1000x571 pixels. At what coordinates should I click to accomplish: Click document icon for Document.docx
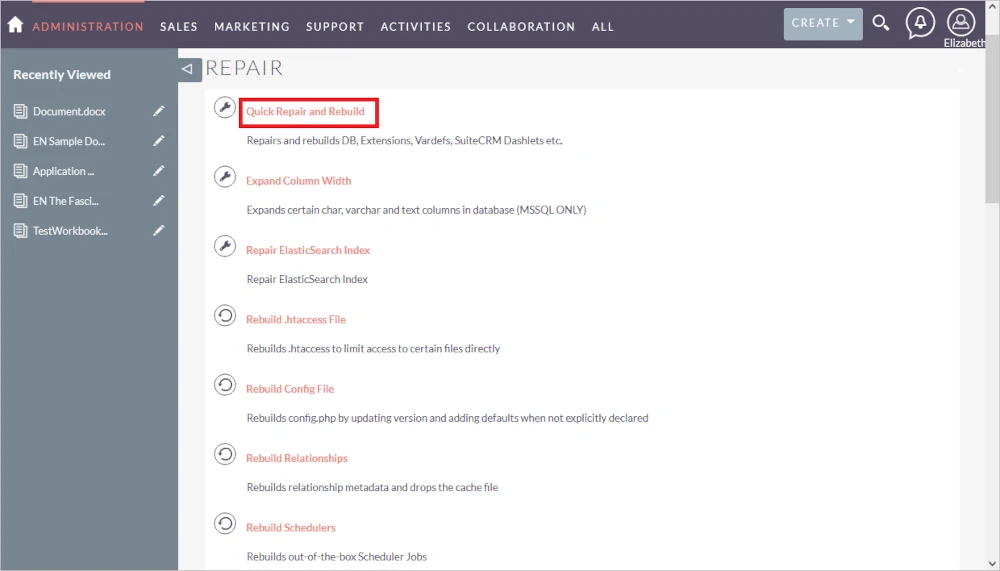tap(20, 112)
